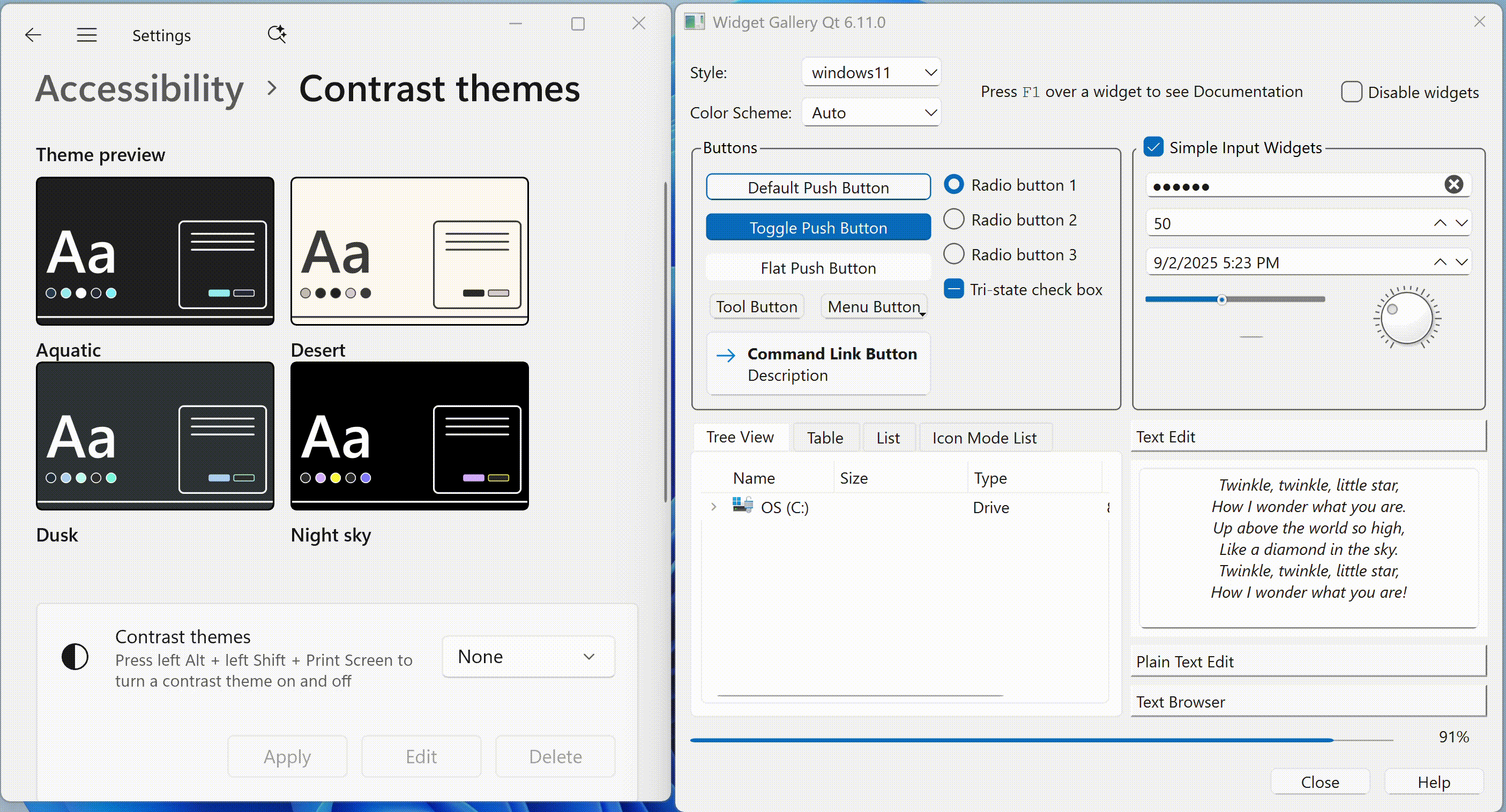Expand the OS (C:) tree item

pos(713,507)
